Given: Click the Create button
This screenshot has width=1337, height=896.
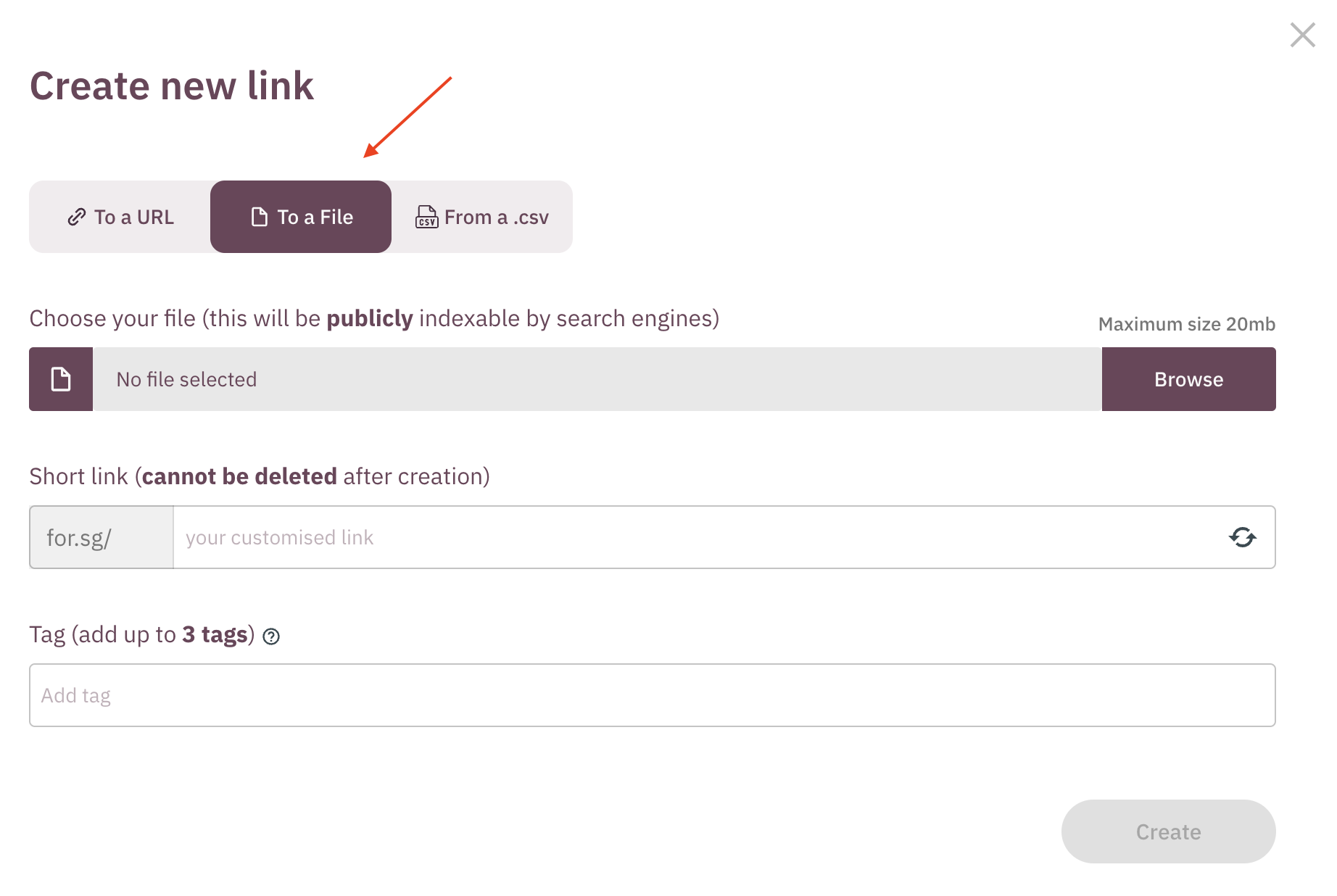Looking at the screenshot, I should tap(1168, 831).
